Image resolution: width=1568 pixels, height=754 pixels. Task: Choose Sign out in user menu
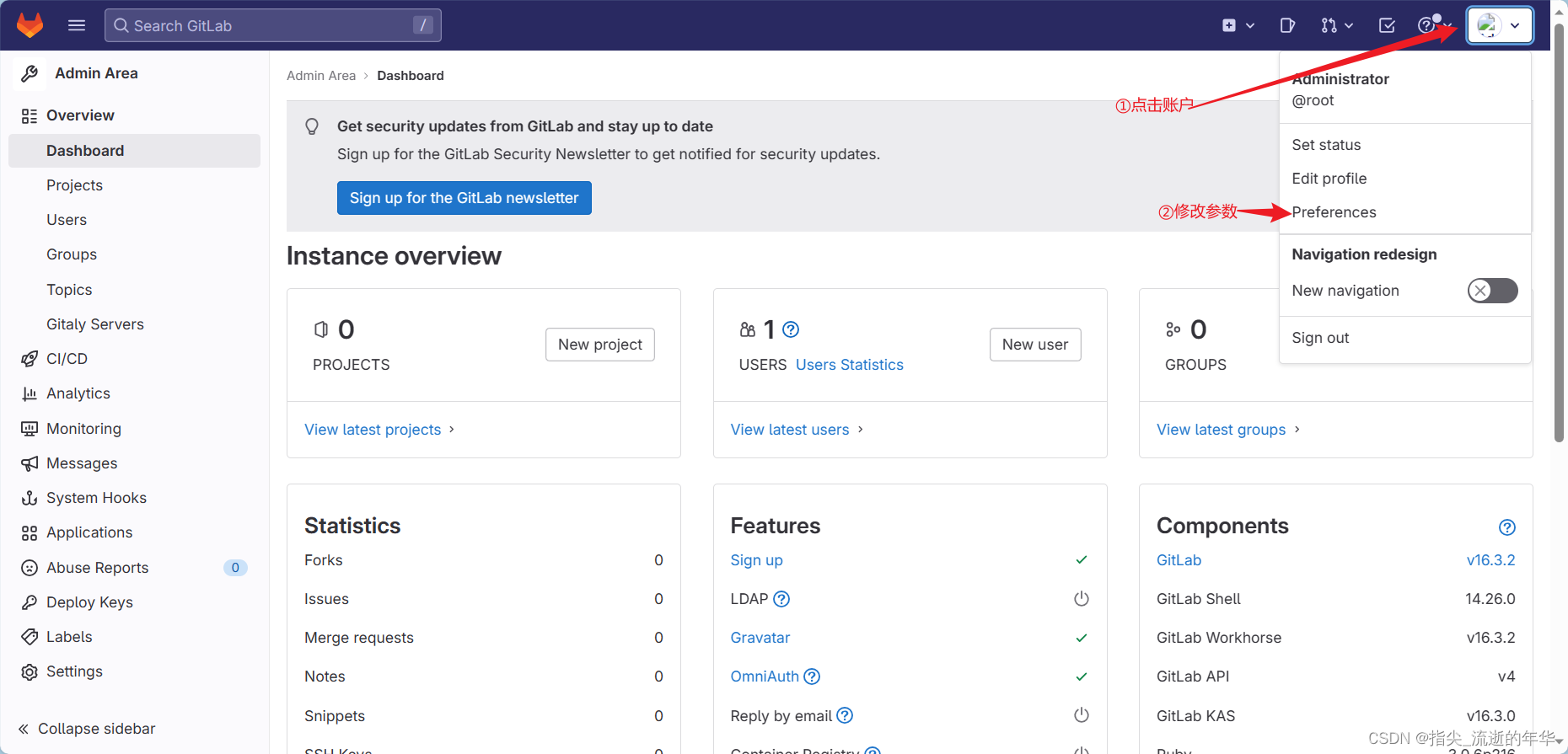click(1320, 338)
